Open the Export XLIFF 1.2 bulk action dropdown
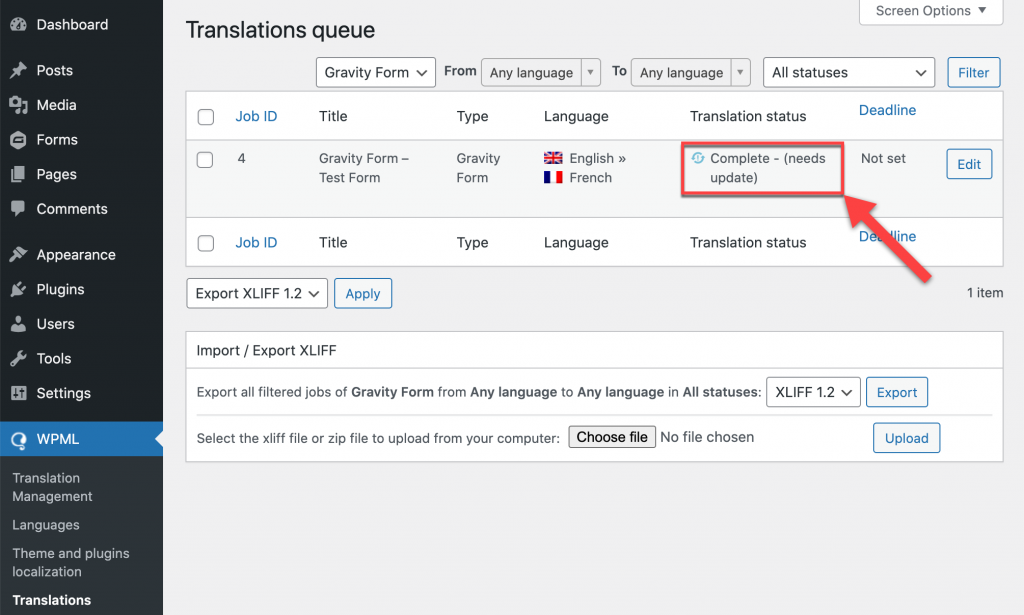This screenshot has height=615, width=1024. click(x=257, y=293)
